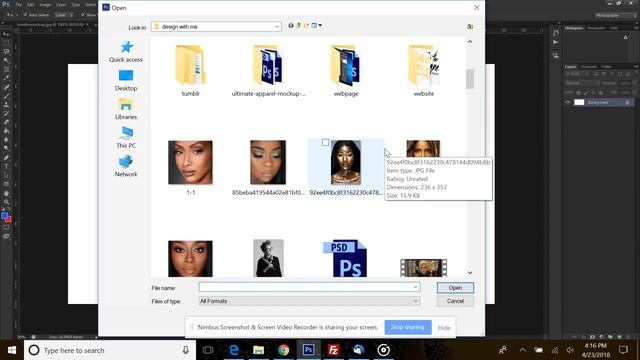
Task: Select the Move tool in Photoshop toolbar
Action: click(x=6, y=35)
